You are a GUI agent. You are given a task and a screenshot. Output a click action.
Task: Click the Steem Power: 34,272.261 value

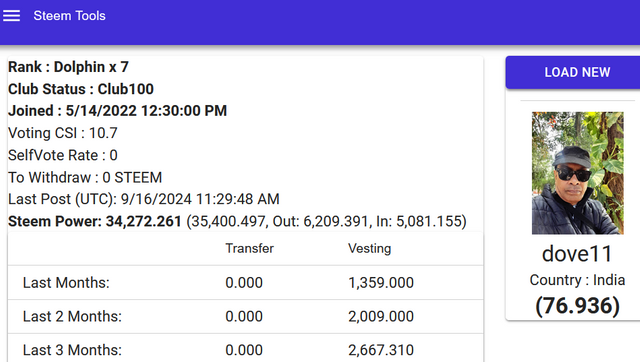point(95,221)
